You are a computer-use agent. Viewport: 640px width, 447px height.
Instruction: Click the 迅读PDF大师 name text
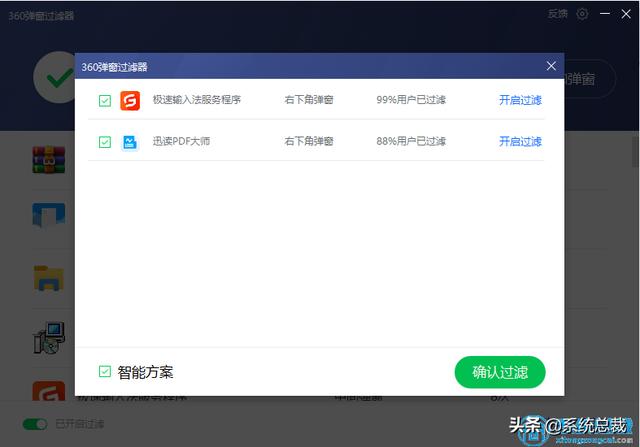[x=181, y=142]
